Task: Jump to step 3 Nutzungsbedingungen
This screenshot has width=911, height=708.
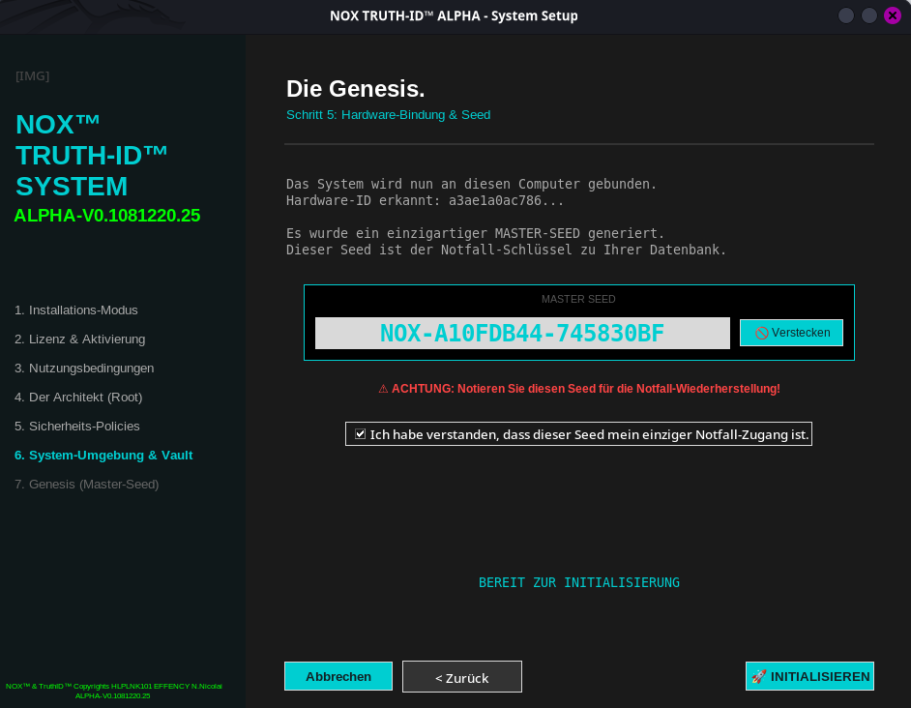Action: [84, 368]
